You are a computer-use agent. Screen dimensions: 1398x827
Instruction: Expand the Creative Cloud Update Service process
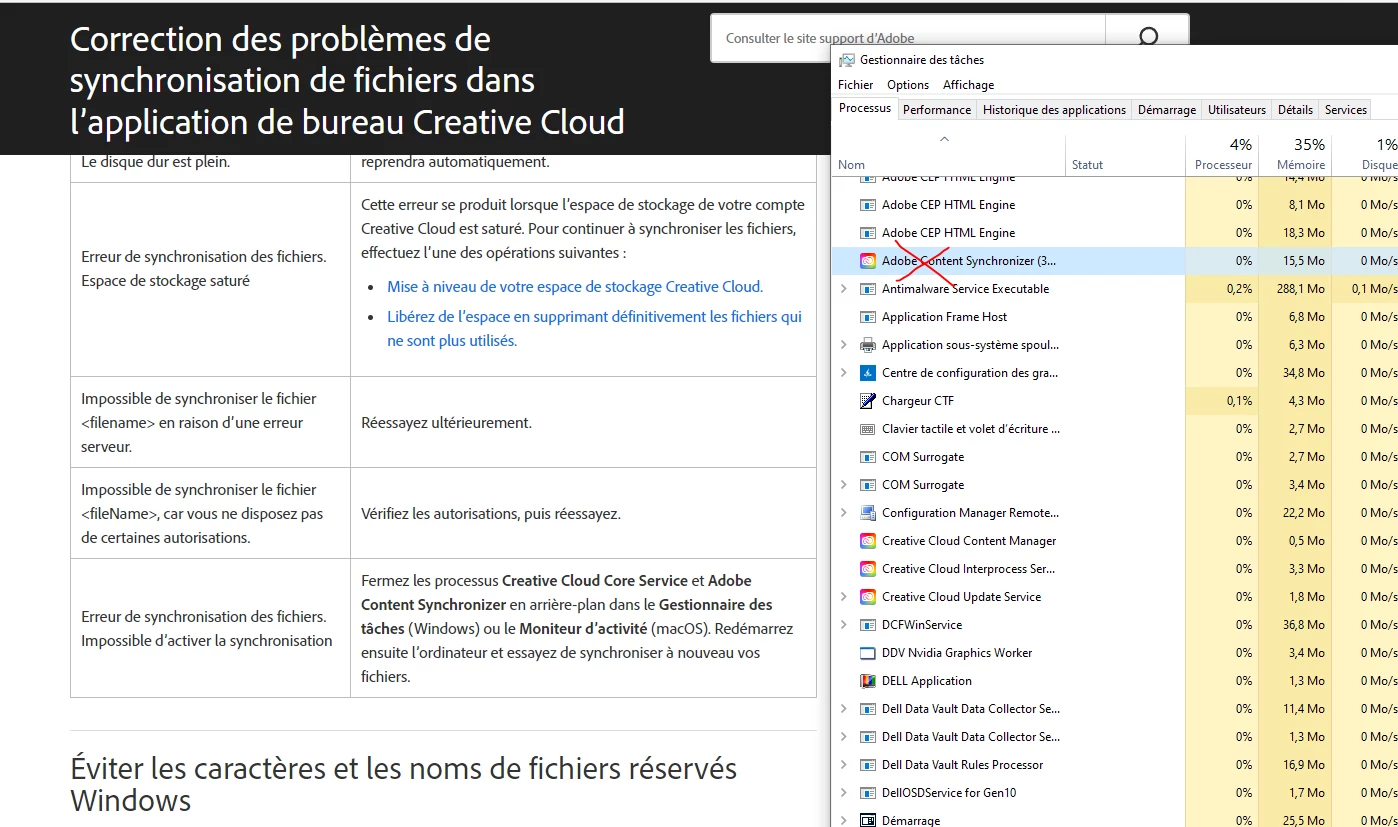[844, 597]
